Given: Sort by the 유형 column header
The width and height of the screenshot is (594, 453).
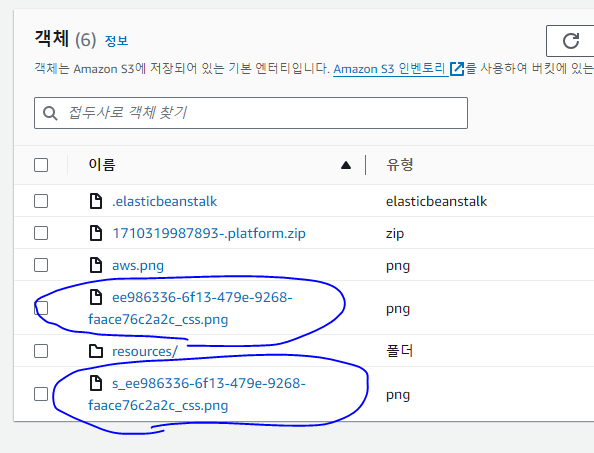Looking at the screenshot, I should [x=400, y=165].
